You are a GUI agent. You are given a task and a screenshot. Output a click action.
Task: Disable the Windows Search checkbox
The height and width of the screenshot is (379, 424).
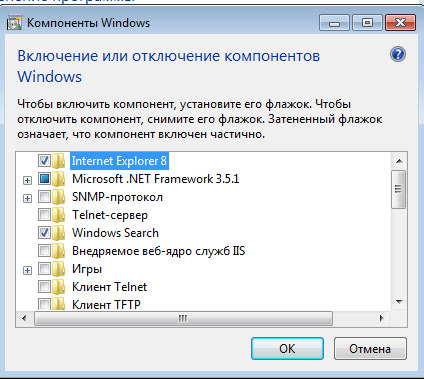click(x=44, y=233)
